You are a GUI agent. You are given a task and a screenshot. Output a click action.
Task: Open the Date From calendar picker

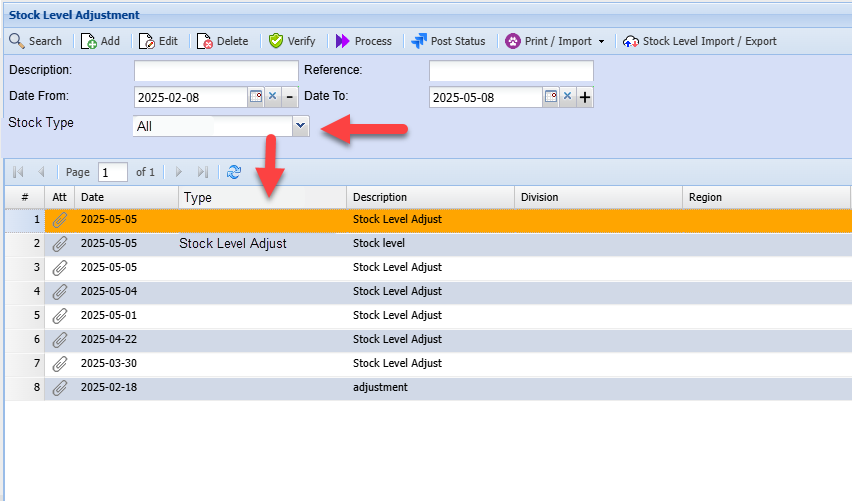[x=255, y=97]
